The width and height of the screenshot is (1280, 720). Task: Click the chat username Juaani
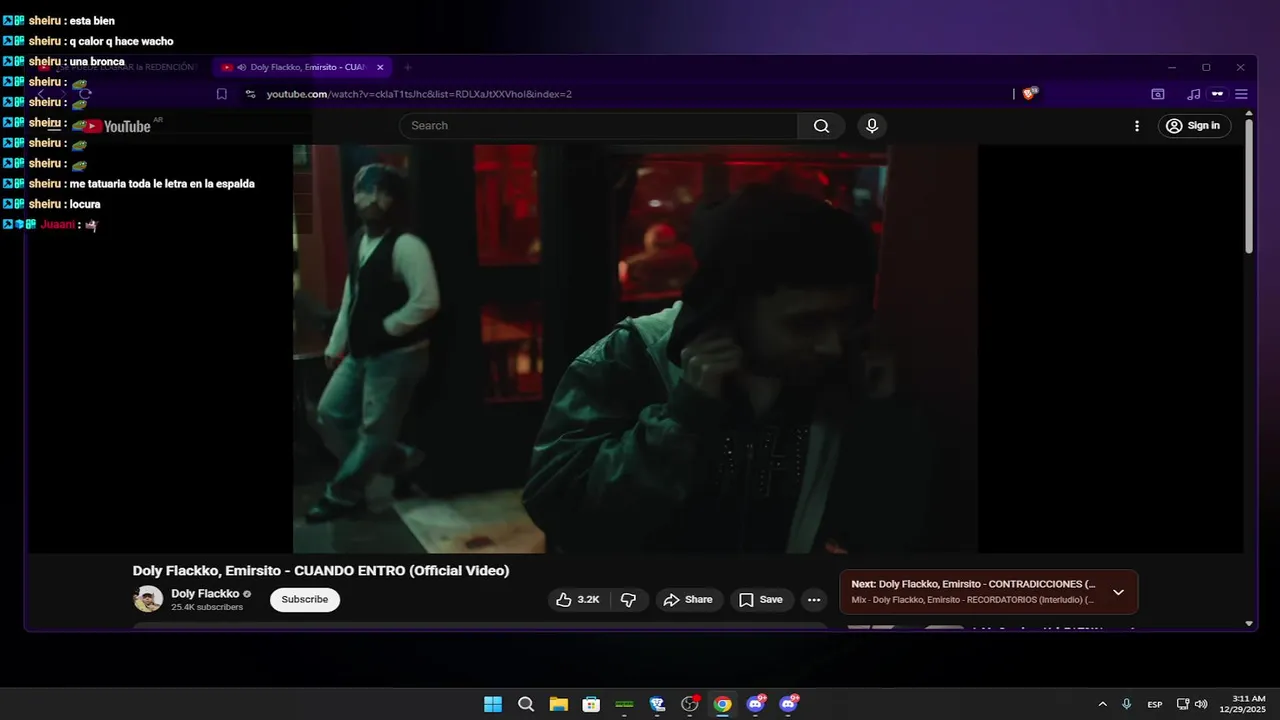tap(58, 225)
